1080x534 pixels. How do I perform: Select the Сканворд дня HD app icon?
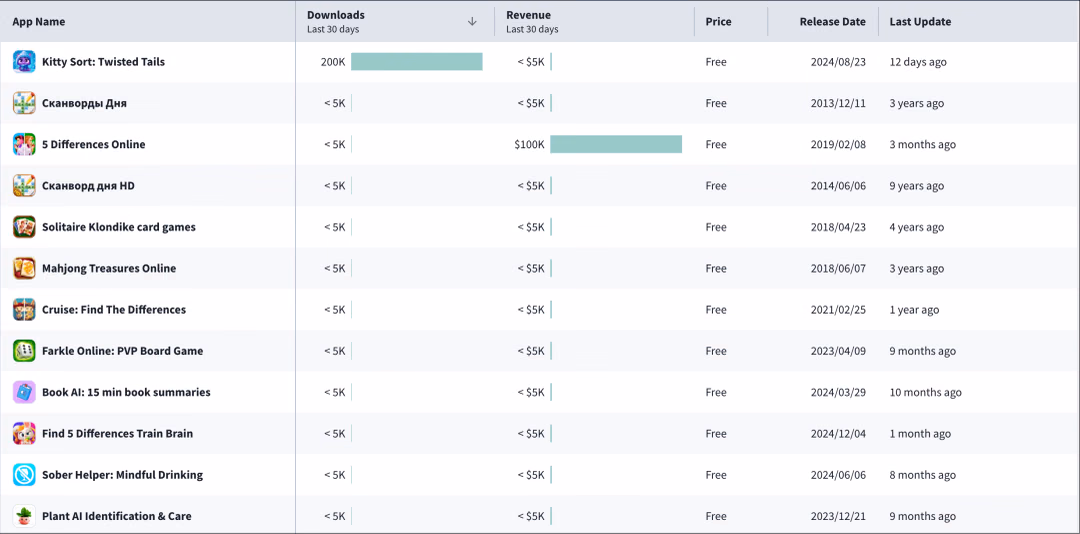click(x=24, y=186)
